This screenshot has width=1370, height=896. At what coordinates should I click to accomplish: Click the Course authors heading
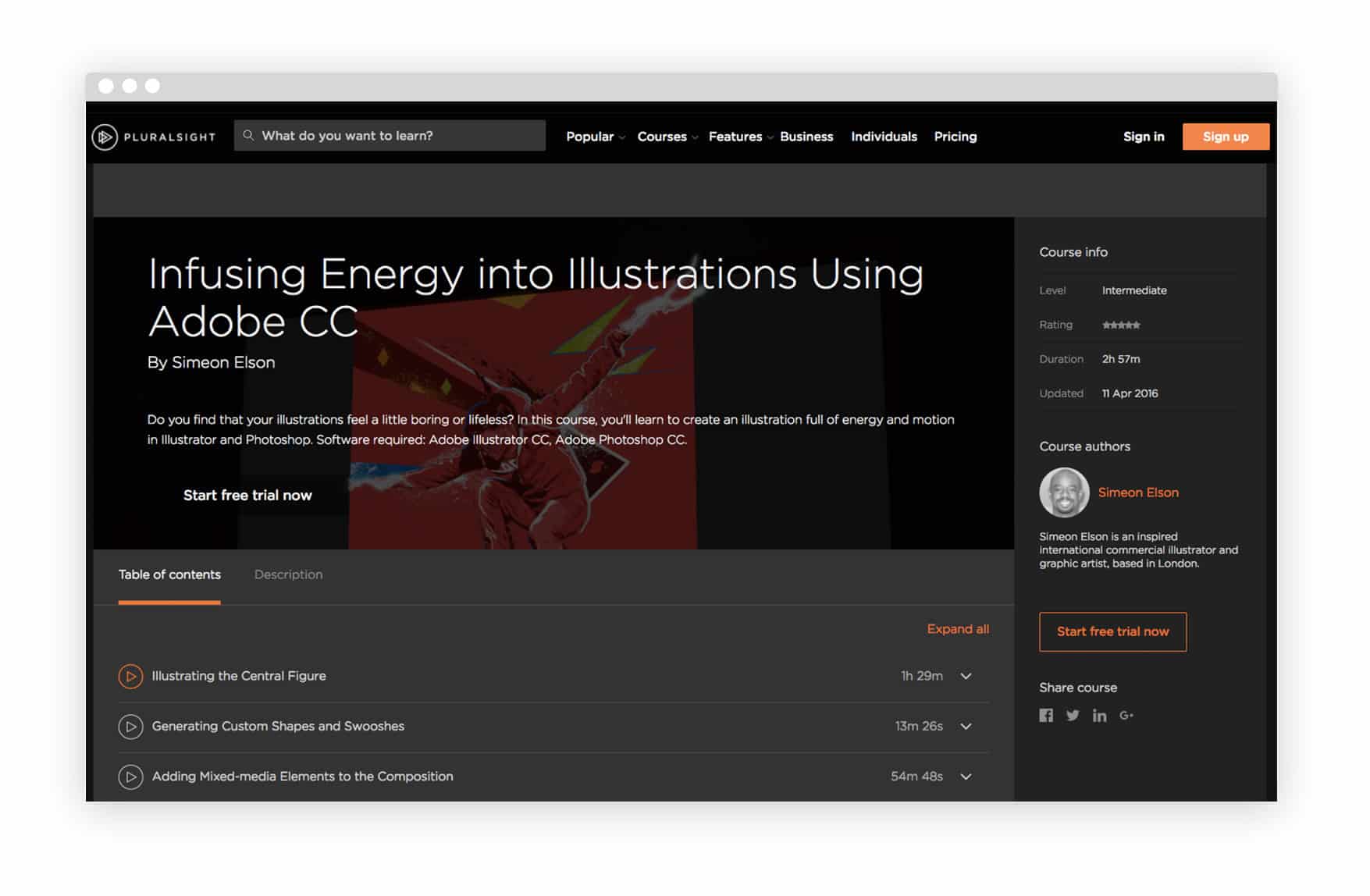[x=1084, y=446]
